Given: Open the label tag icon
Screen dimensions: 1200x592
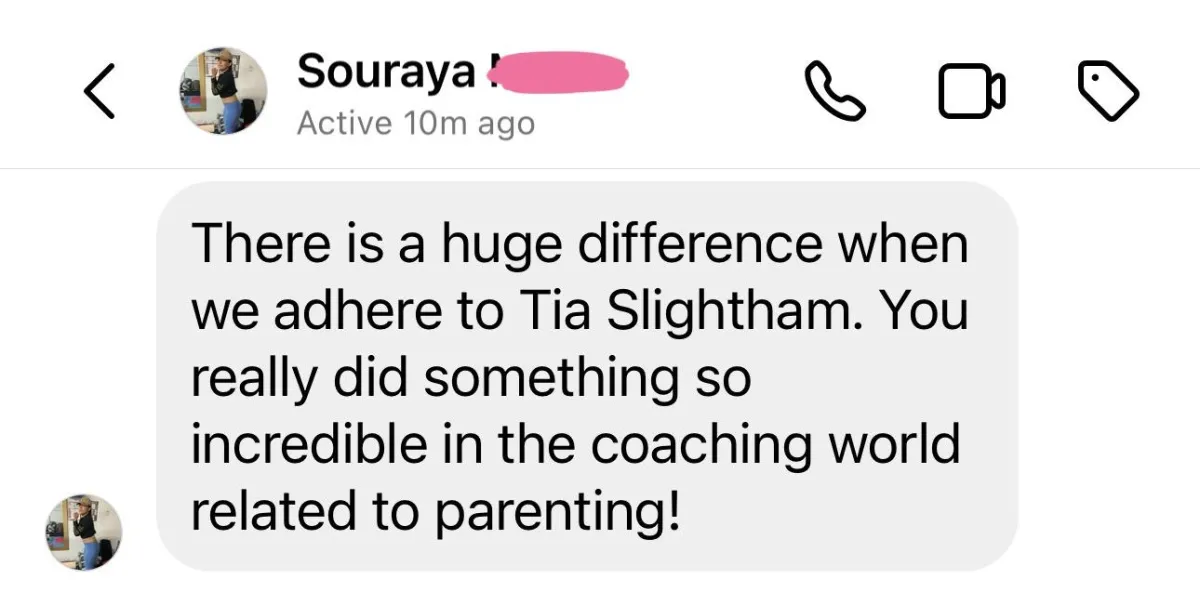Looking at the screenshot, I should [1108, 91].
